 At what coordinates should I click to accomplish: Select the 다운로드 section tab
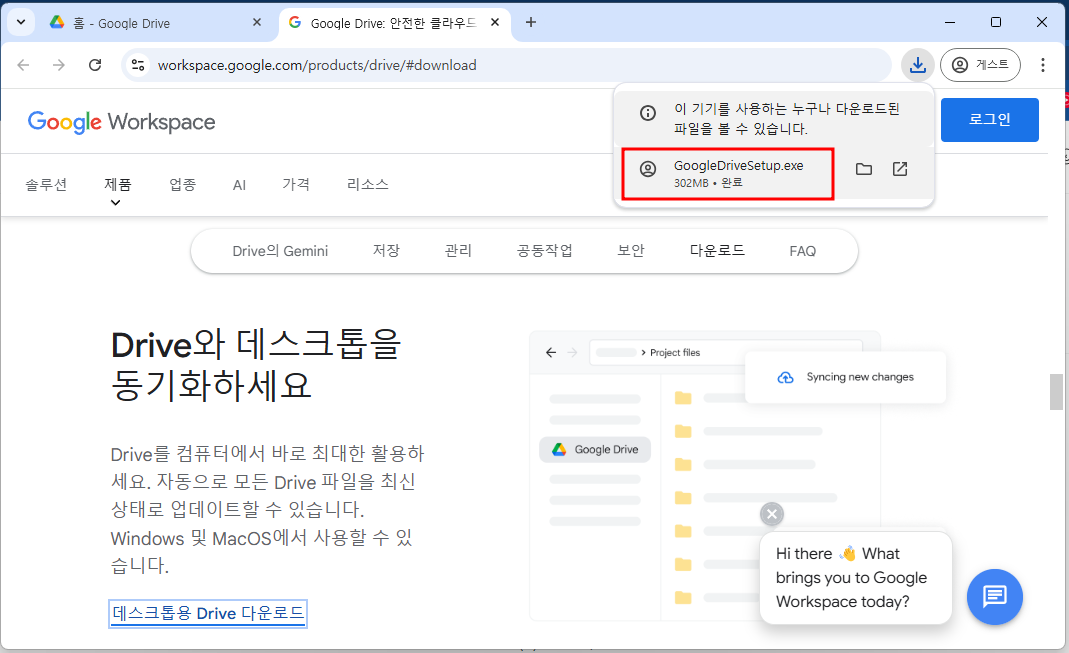click(x=717, y=250)
